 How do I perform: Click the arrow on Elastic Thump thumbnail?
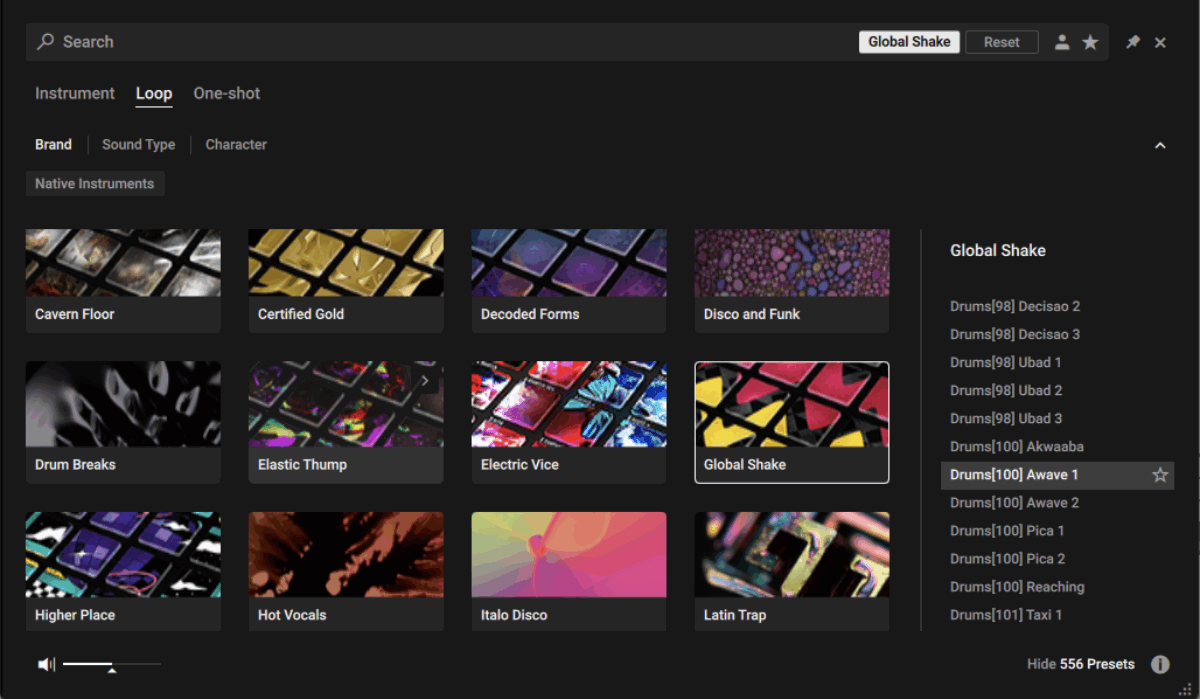[x=425, y=381]
